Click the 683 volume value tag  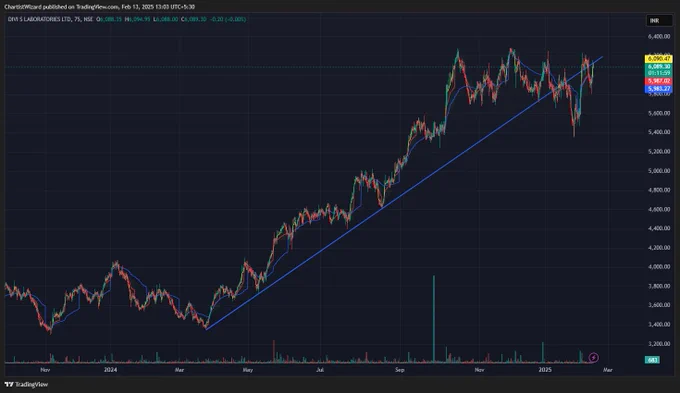coord(653,360)
